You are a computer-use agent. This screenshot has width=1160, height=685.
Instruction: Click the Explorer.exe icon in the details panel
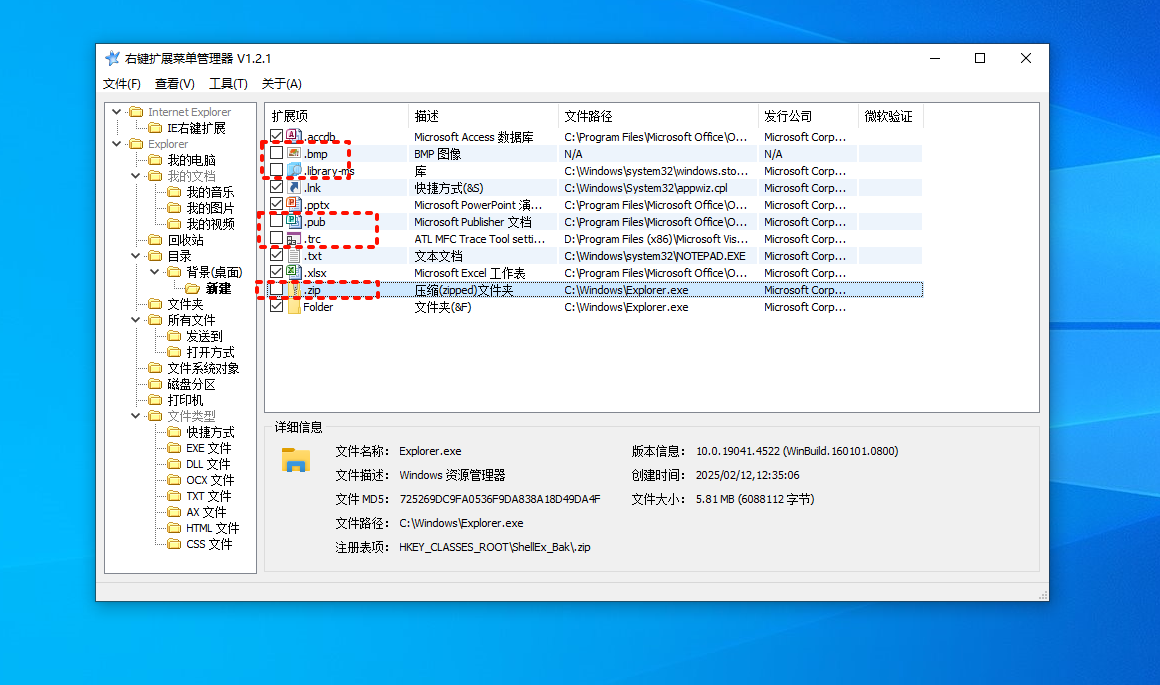click(x=295, y=460)
